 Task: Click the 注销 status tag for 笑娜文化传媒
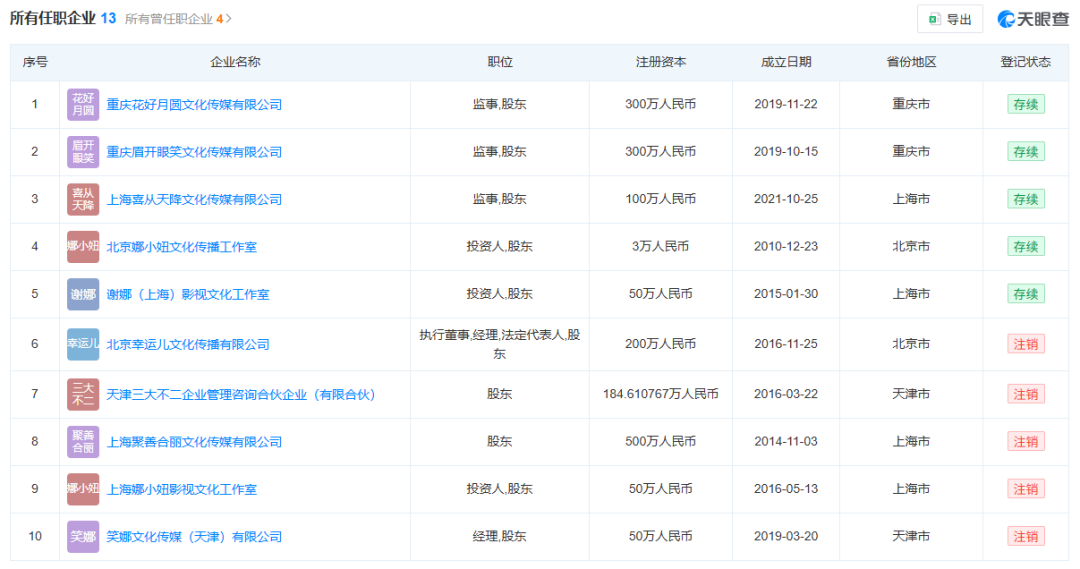(1026, 537)
